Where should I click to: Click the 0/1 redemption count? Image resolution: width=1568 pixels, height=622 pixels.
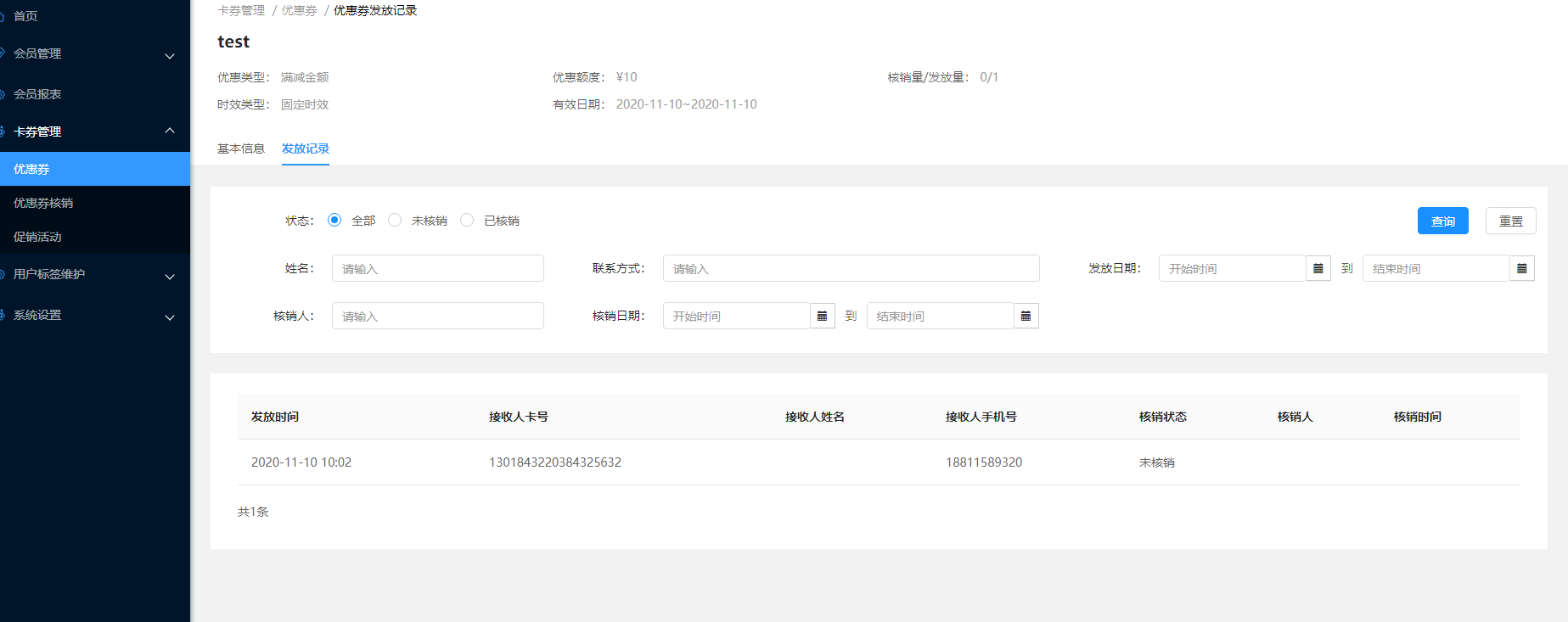tap(989, 77)
